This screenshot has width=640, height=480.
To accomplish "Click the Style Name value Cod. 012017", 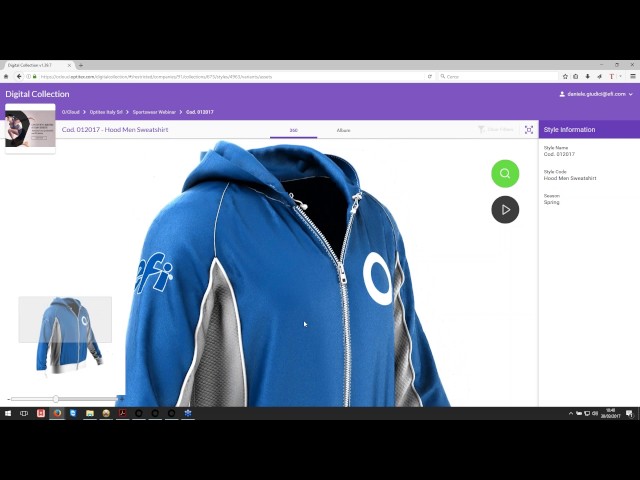I will point(559,154).
